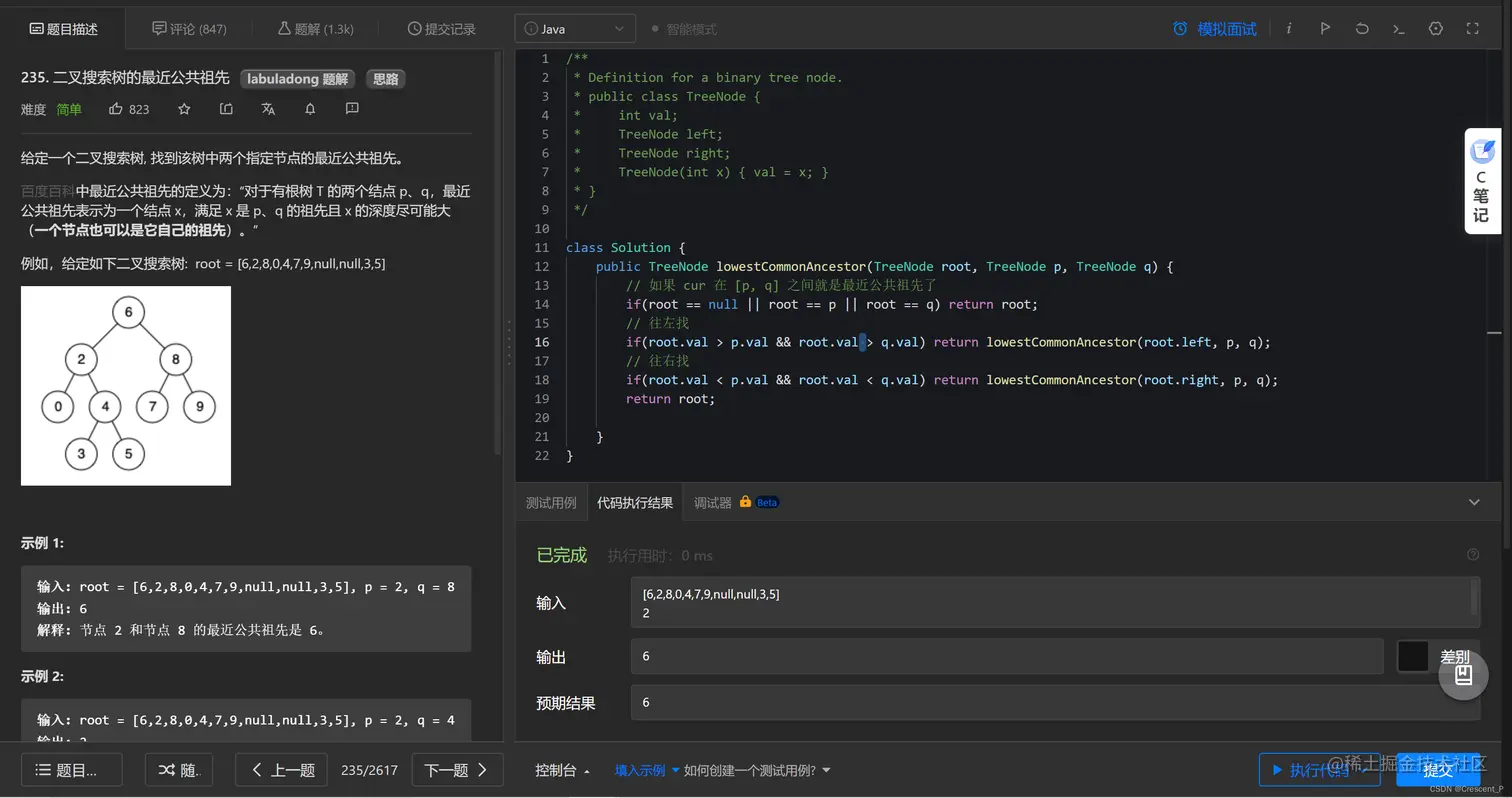
Task: Click the 简单 difficulty label
Action: (69, 109)
